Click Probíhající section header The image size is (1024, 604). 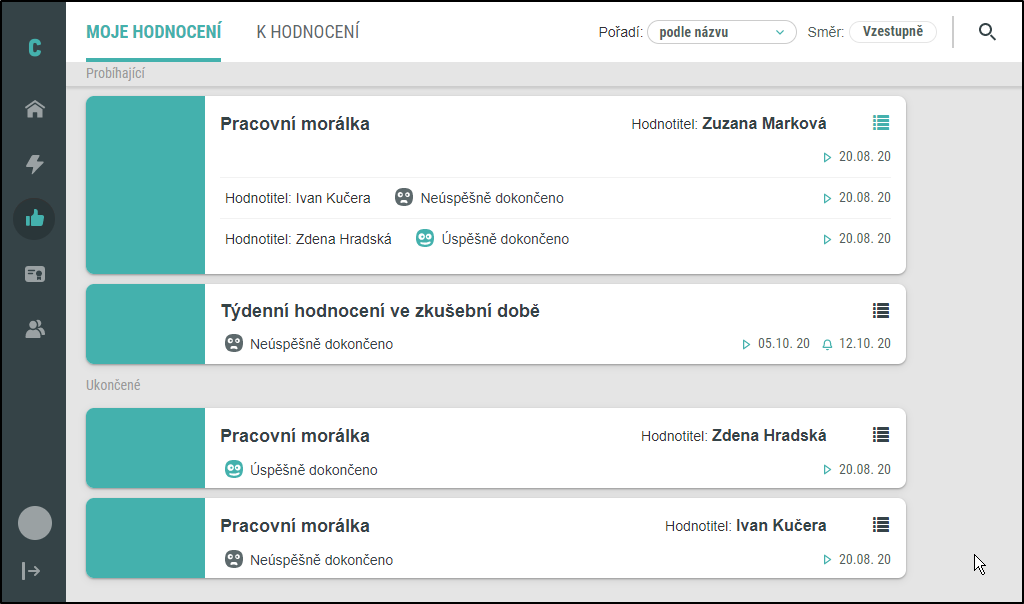[x=115, y=73]
